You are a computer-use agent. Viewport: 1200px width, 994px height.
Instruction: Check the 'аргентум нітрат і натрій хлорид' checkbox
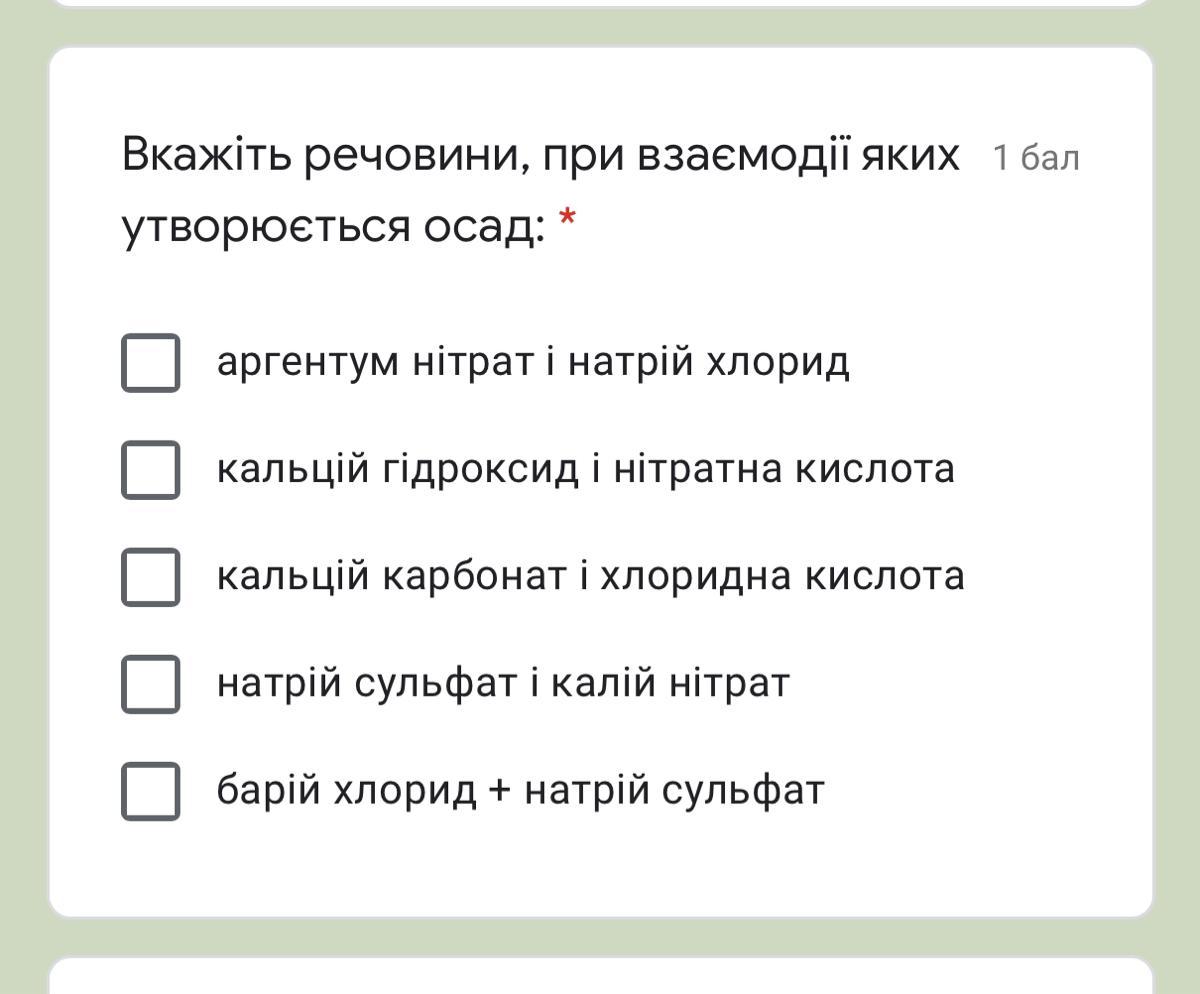(x=151, y=362)
